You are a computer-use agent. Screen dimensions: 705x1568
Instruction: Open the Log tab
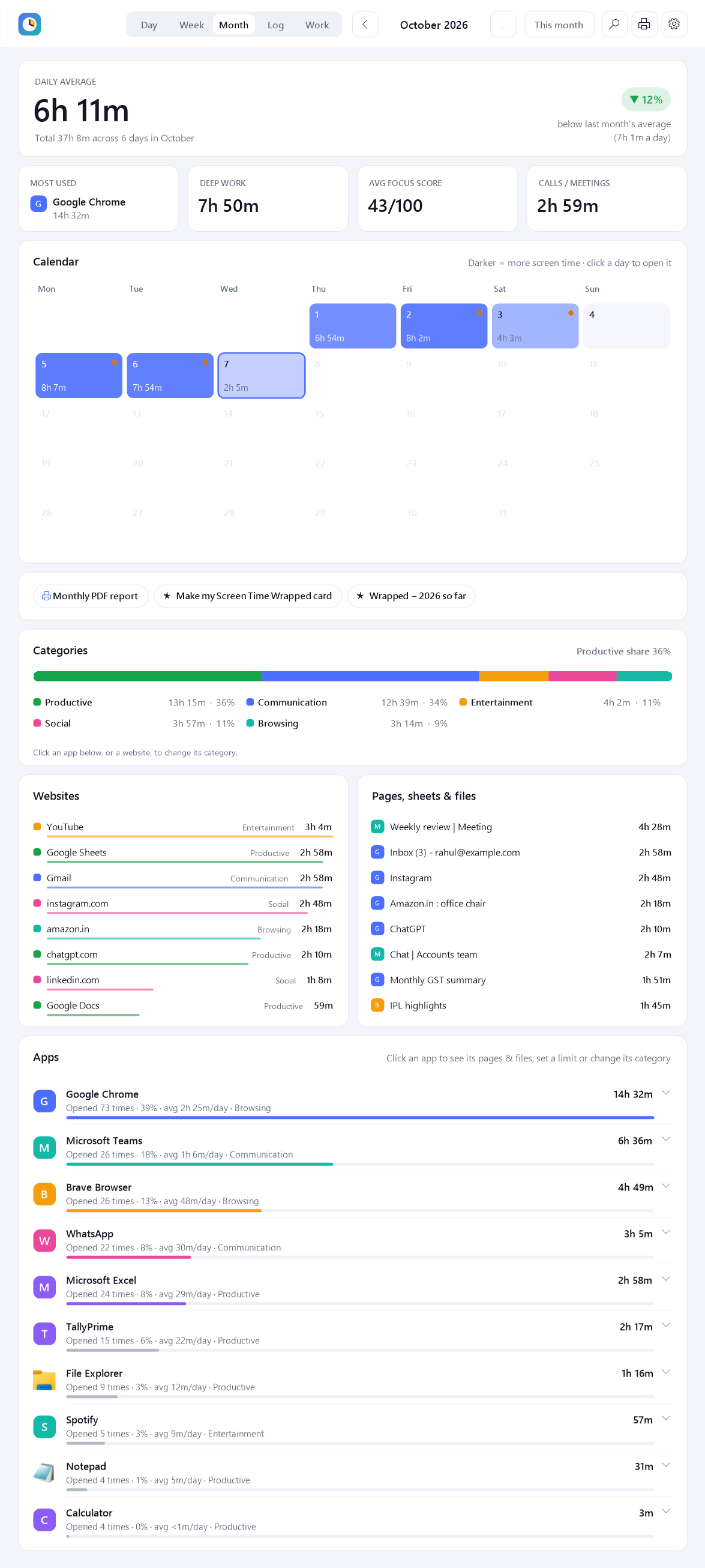[x=275, y=25]
